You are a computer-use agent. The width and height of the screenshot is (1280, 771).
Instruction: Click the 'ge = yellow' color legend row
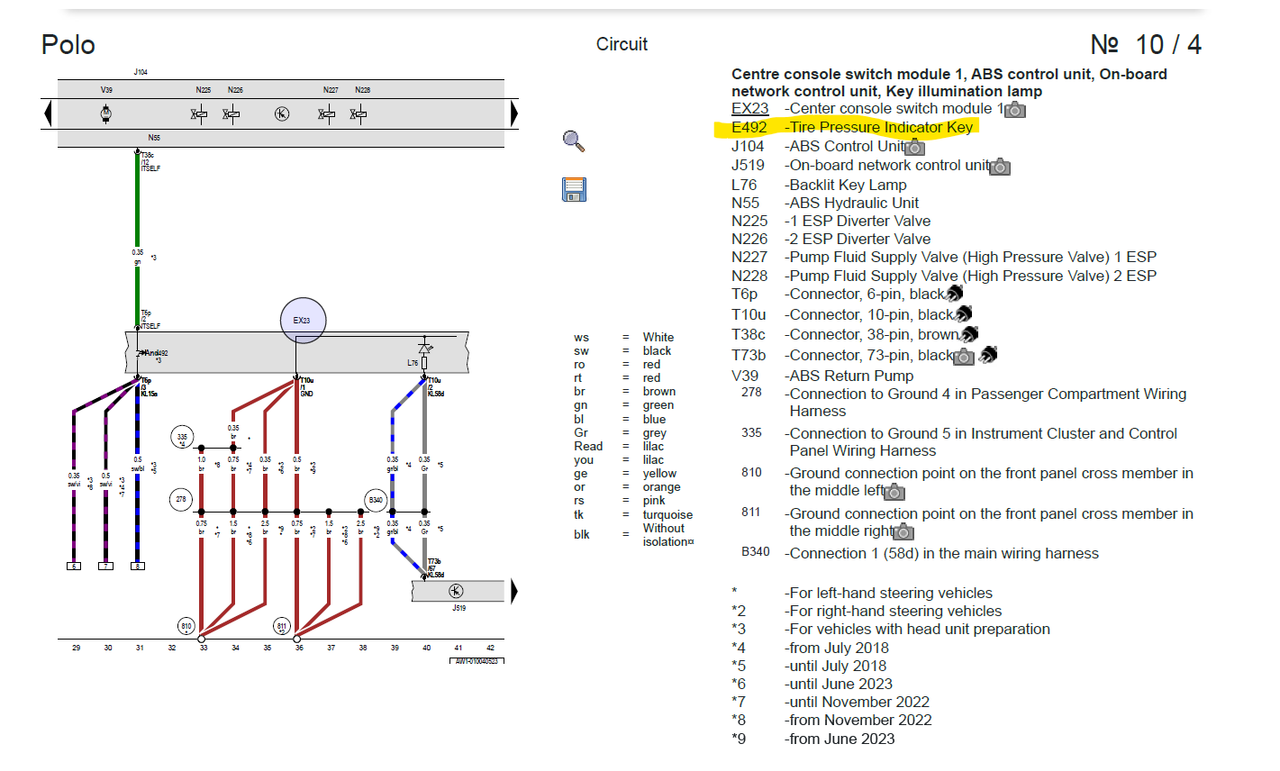click(625, 474)
